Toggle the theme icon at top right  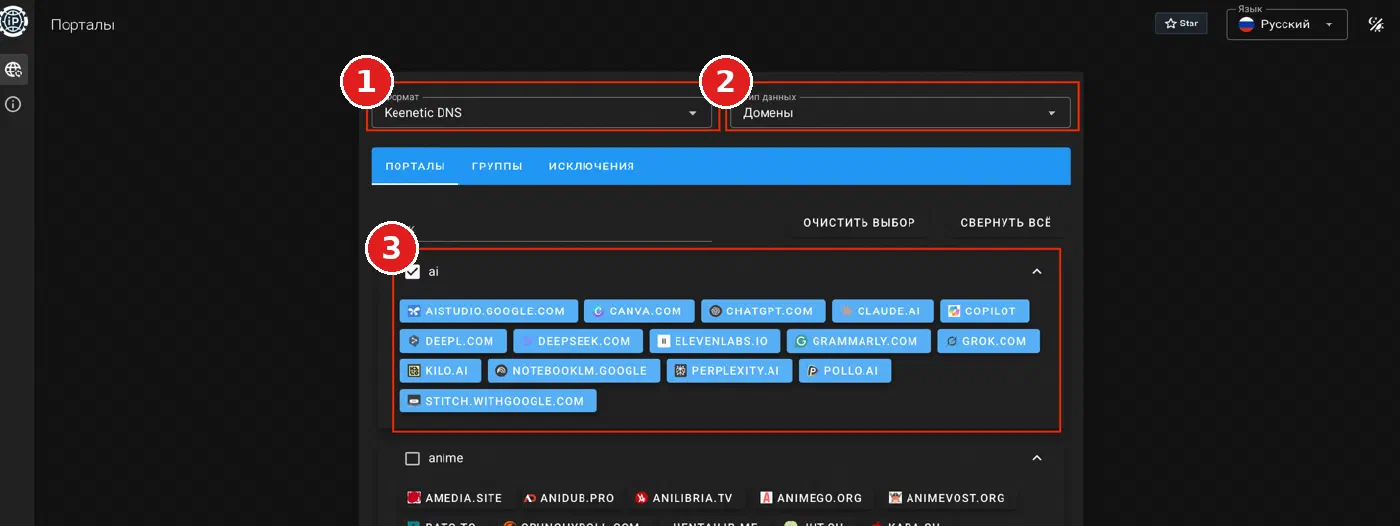(x=1375, y=24)
